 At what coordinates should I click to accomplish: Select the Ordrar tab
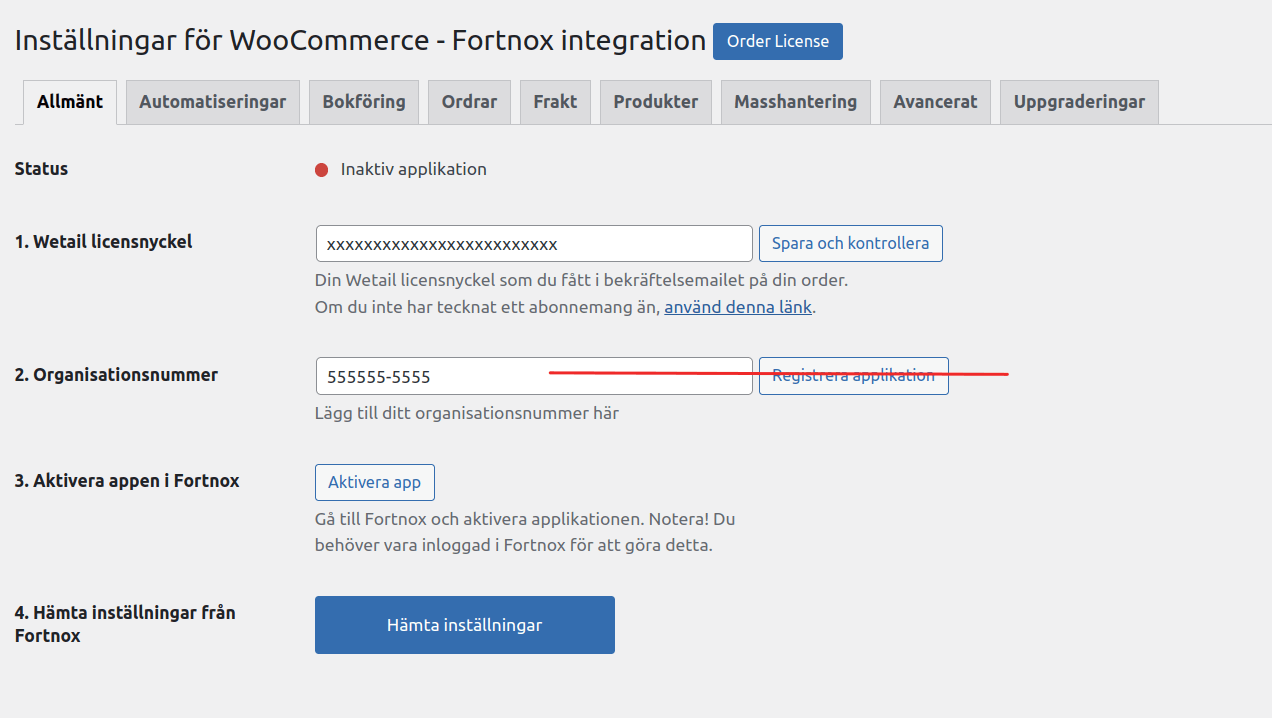point(469,102)
